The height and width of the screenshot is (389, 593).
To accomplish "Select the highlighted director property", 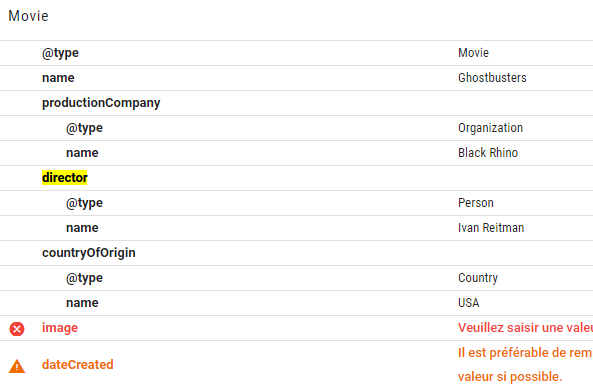I will pos(65,178).
